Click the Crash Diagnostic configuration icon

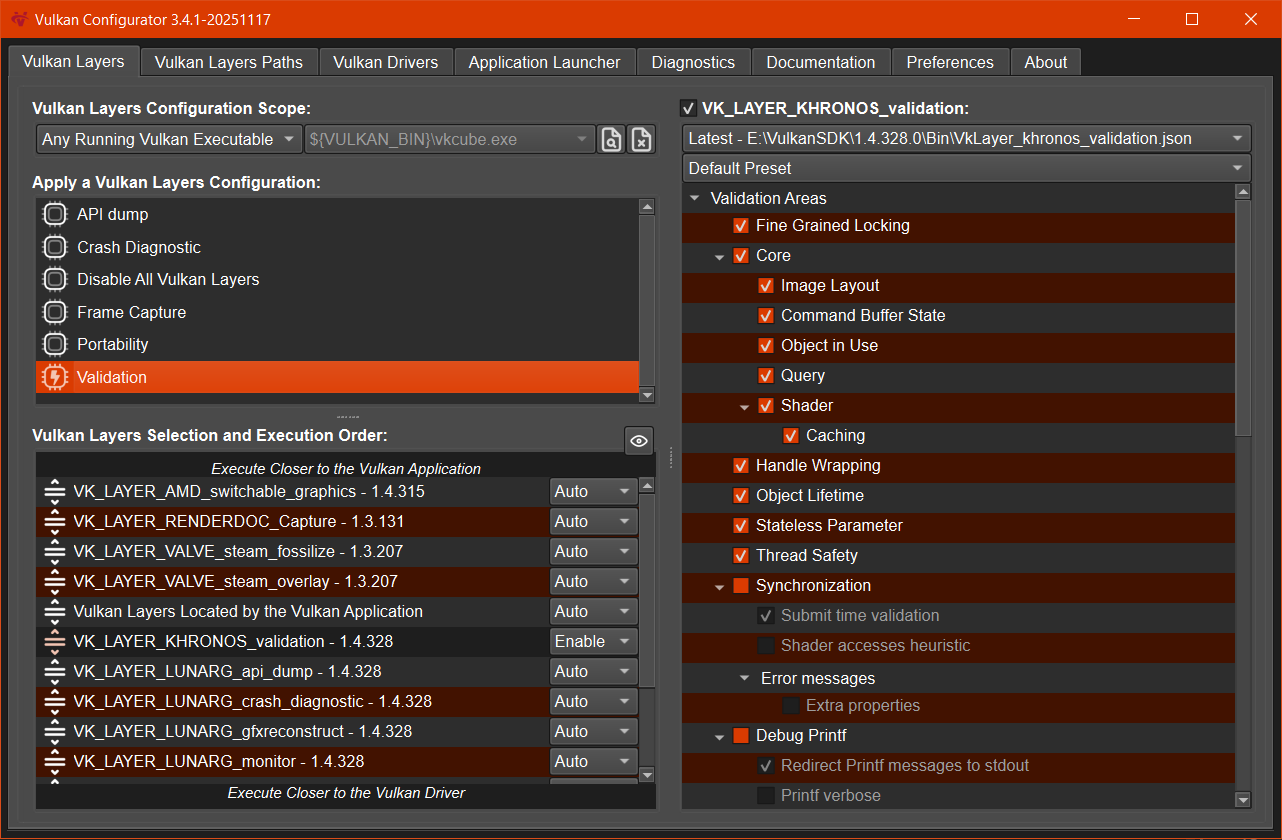(54, 247)
